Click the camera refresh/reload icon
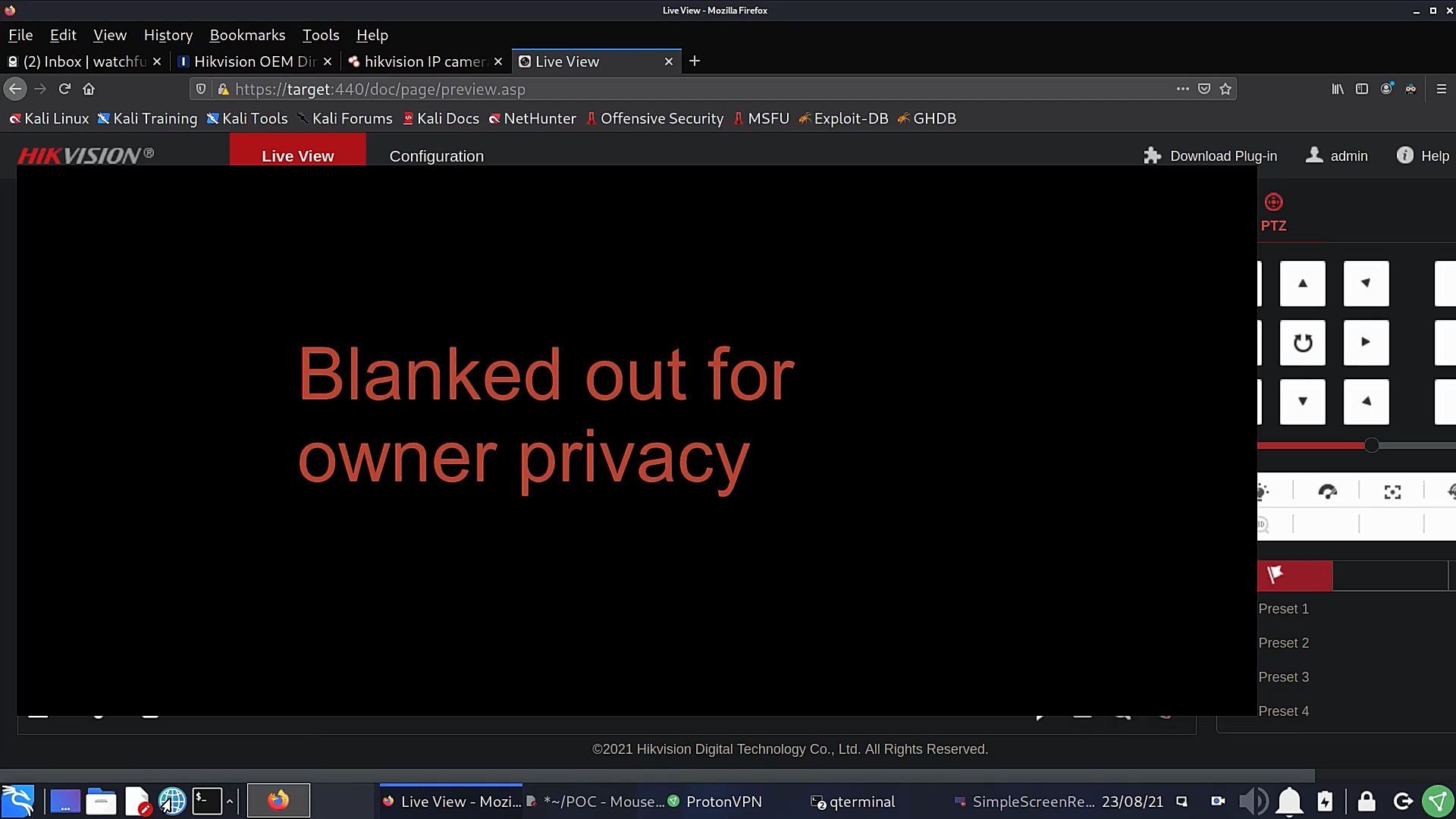 tap(1302, 341)
